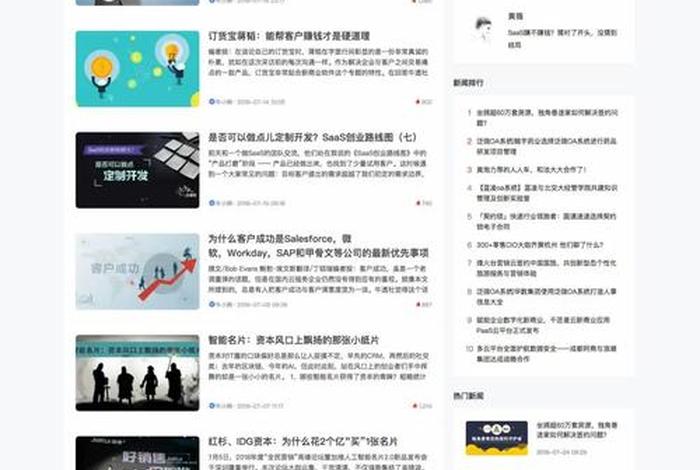Open article '是否可以做点儿定制开发？SaaS创业路线图（七）'
Screen dimensions: 700x470
(x=312, y=137)
